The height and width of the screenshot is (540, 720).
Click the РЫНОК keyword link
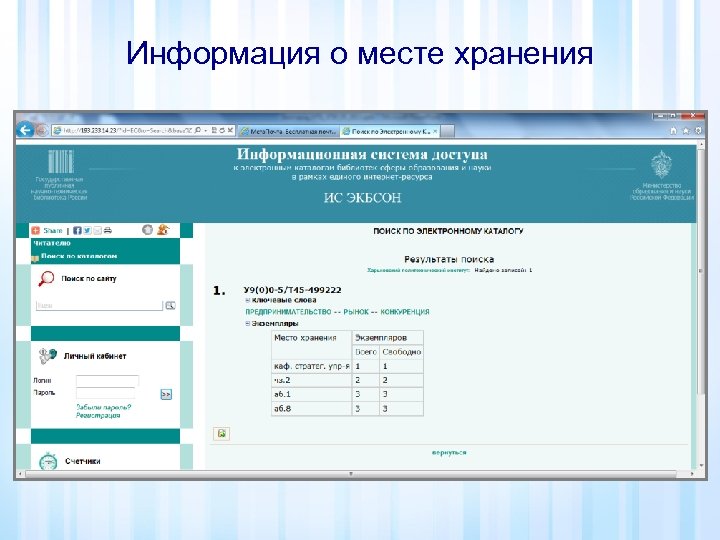pyautogui.click(x=356, y=312)
